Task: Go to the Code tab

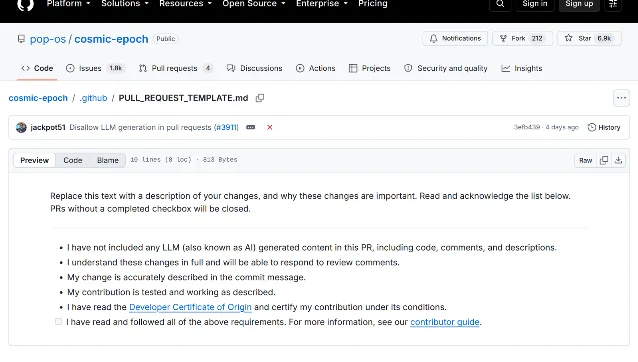Action: click(37, 68)
